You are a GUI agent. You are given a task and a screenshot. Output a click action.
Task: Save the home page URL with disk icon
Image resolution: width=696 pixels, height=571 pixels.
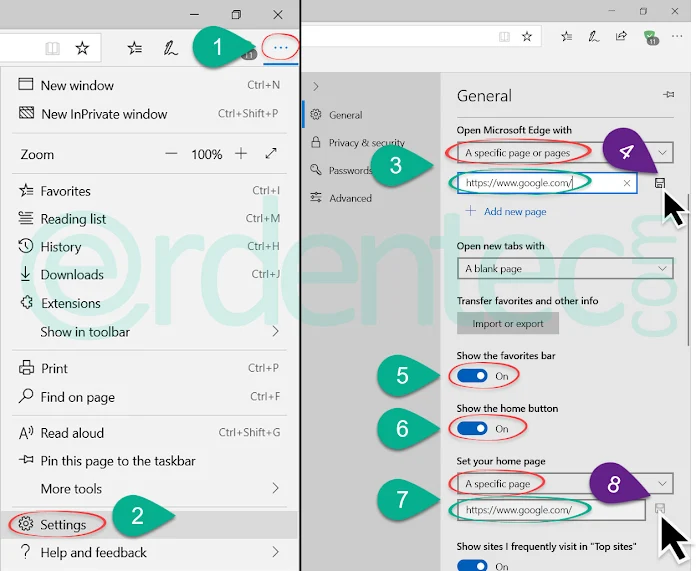[660, 509]
